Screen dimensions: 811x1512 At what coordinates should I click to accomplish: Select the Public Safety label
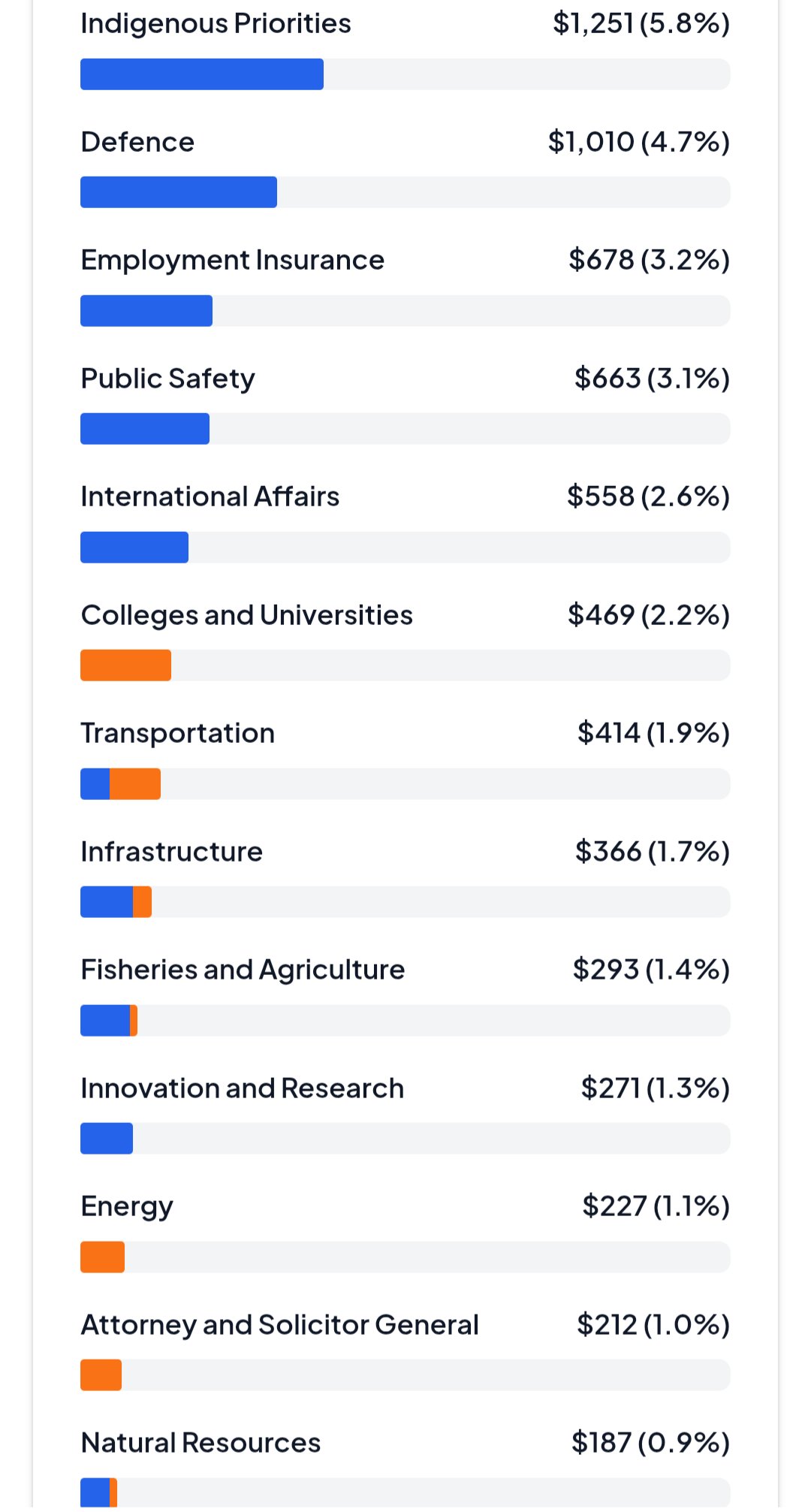click(167, 379)
